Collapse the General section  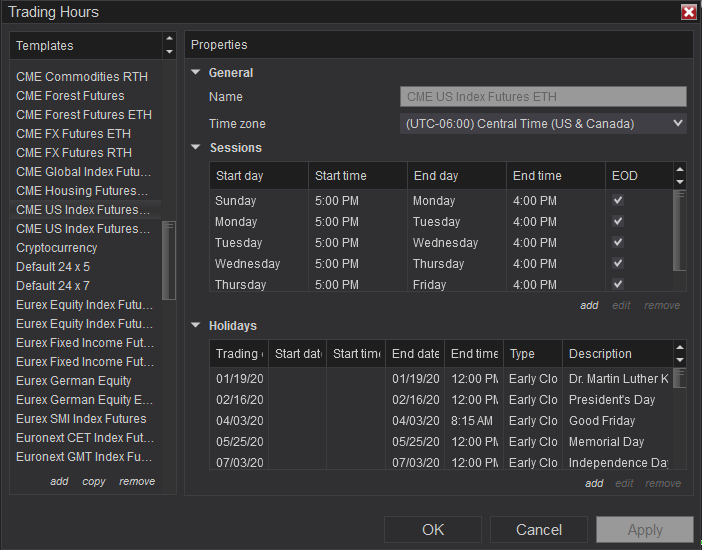point(196,72)
